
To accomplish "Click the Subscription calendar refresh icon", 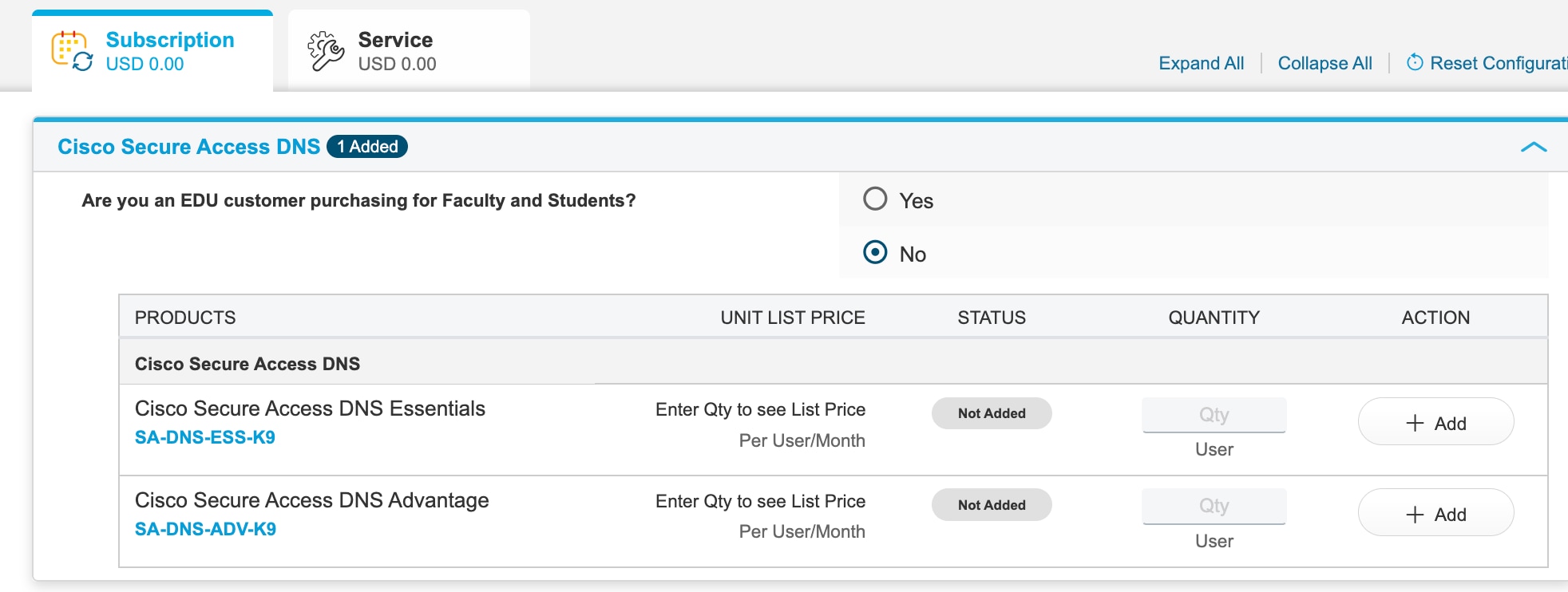I will tap(73, 51).
